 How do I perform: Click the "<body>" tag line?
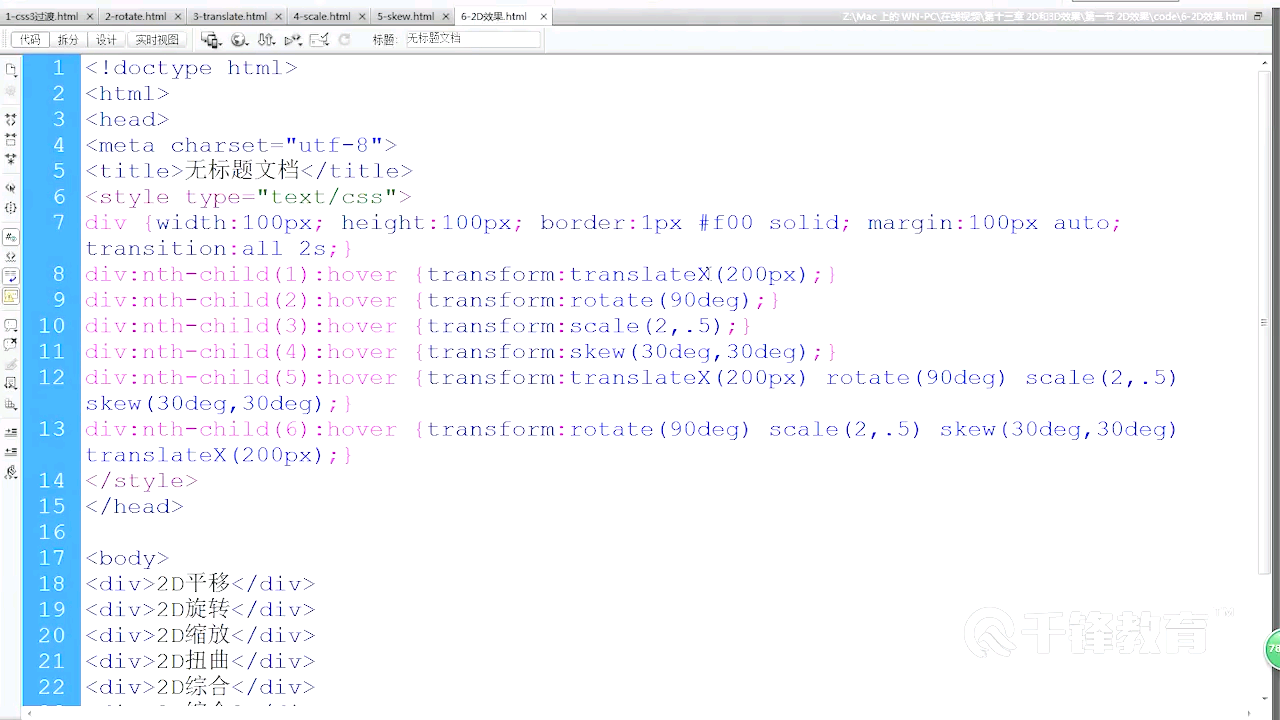[x=127, y=558]
